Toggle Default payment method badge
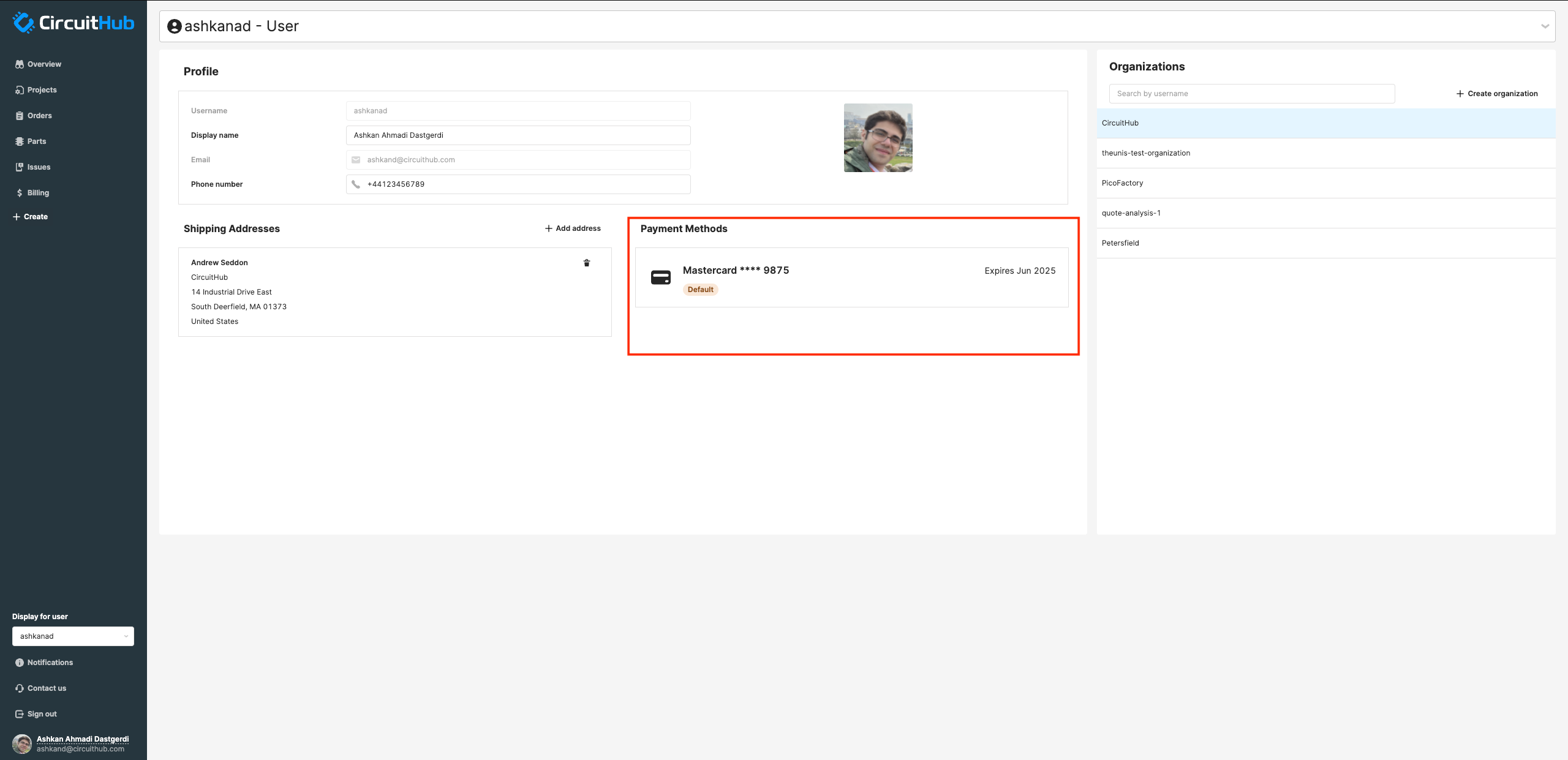 point(700,289)
